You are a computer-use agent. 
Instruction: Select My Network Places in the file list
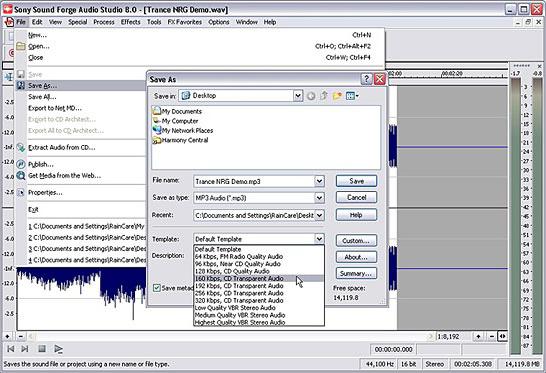pos(183,131)
